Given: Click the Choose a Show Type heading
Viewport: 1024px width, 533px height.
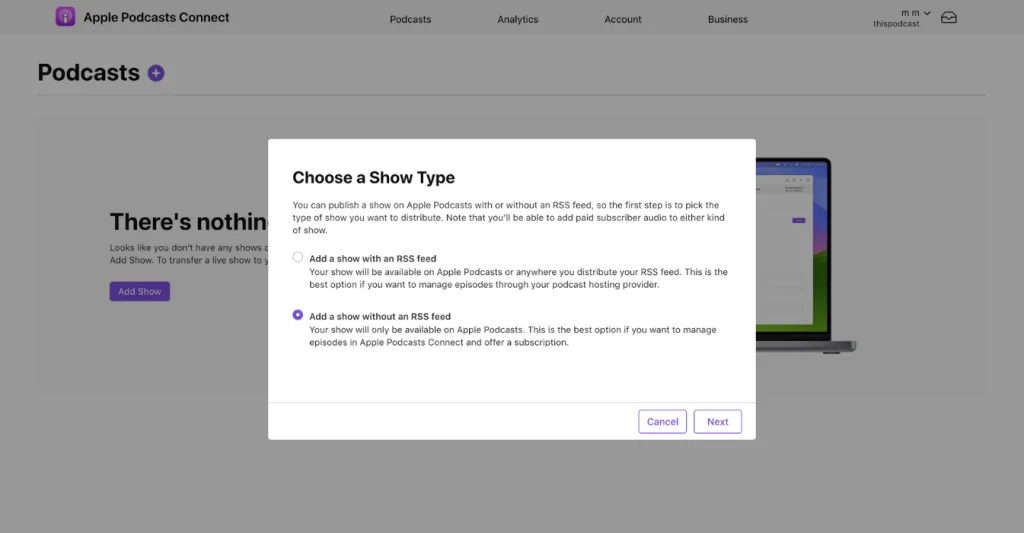Looking at the screenshot, I should pos(374,178).
